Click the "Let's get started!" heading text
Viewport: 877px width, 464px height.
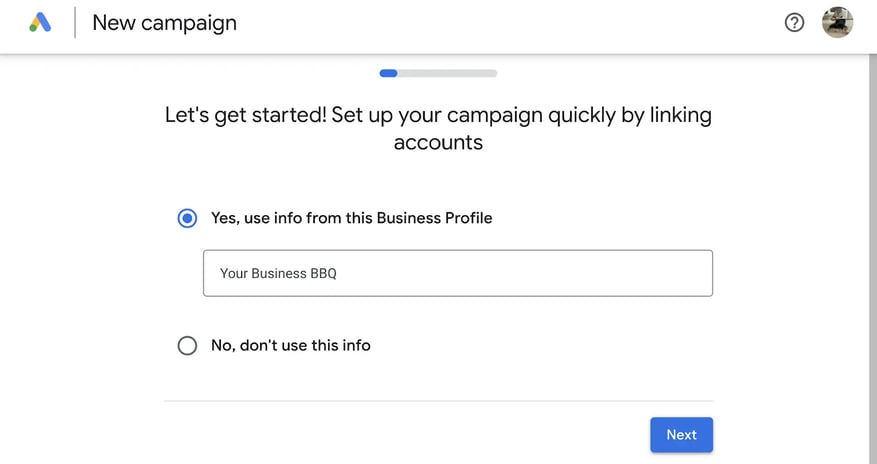[x=245, y=115]
